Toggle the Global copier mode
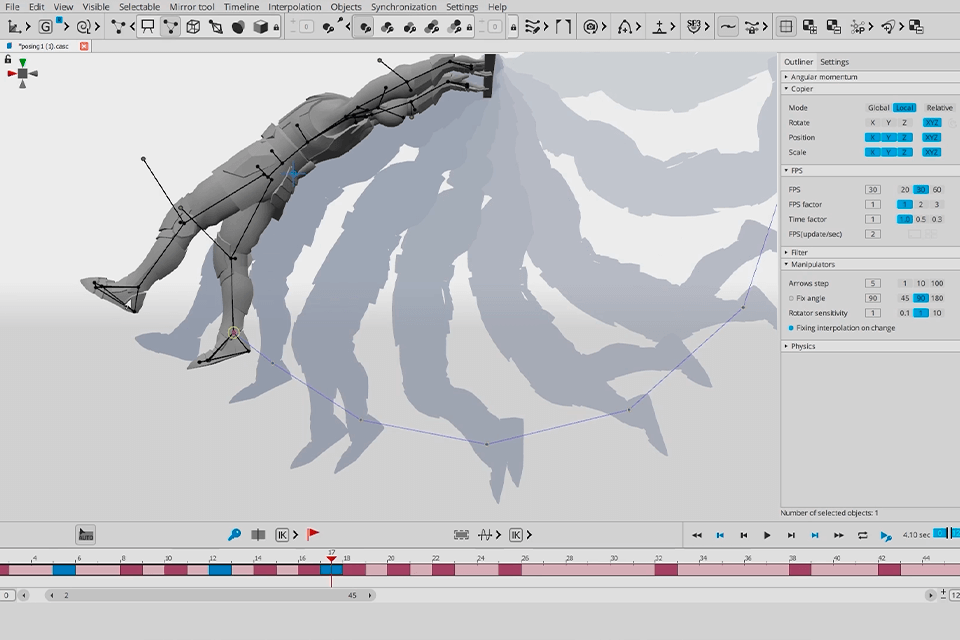Screen dimensions: 960x640 tap(878, 108)
